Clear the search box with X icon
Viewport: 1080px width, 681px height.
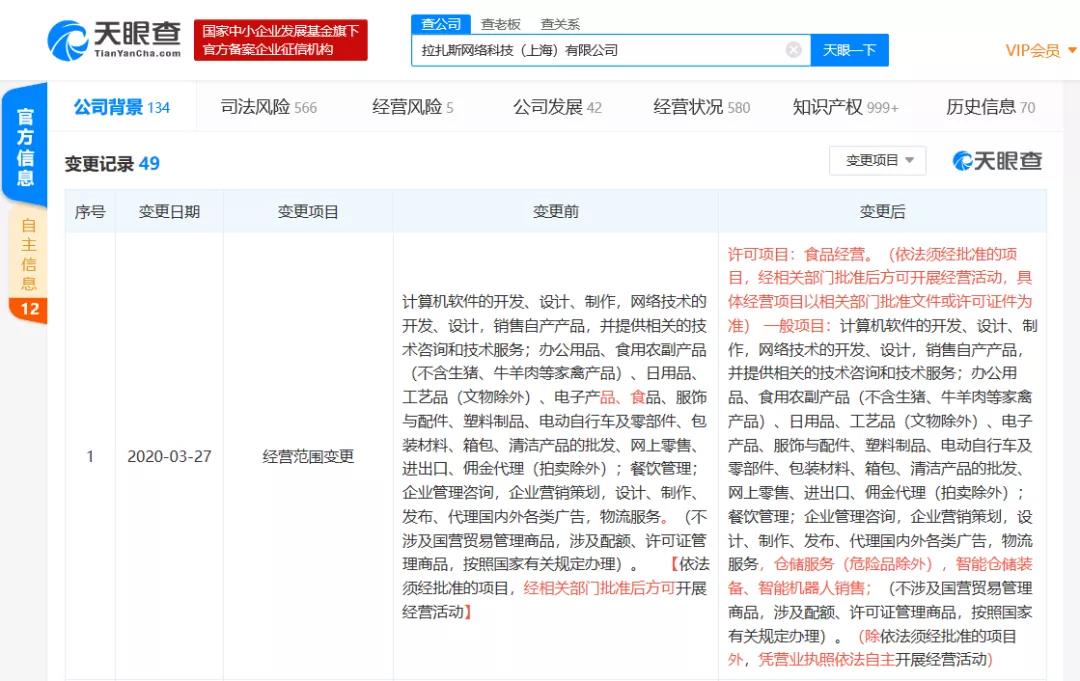click(793, 50)
